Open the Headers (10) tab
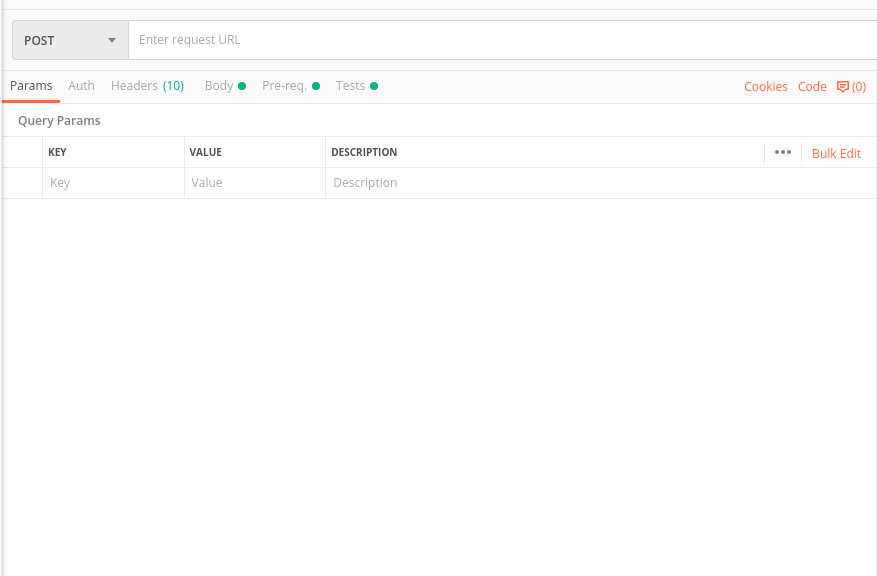 click(148, 86)
